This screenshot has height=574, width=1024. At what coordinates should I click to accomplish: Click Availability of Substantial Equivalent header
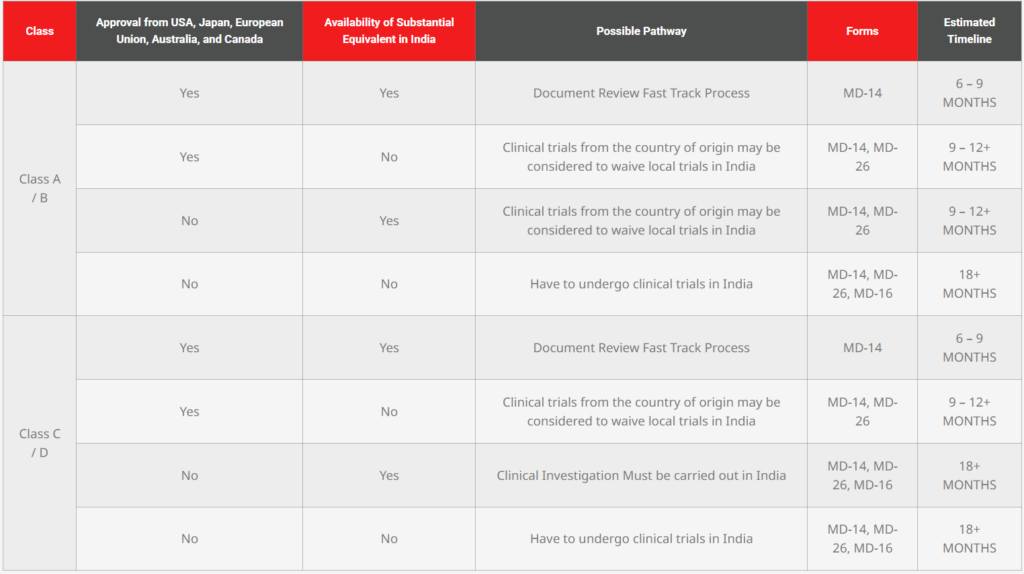point(389,31)
